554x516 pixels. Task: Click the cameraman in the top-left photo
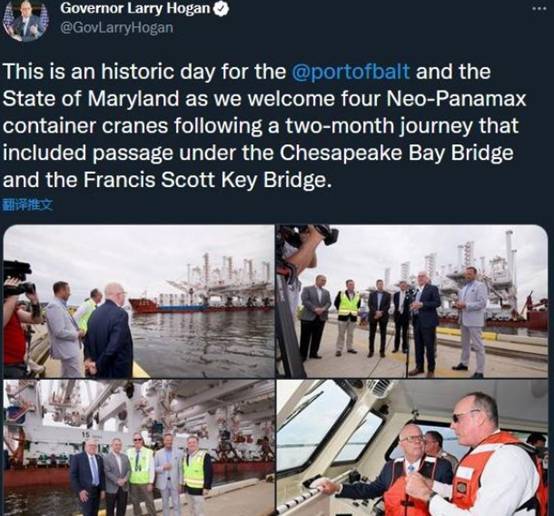pyautogui.click(x=18, y=318)
